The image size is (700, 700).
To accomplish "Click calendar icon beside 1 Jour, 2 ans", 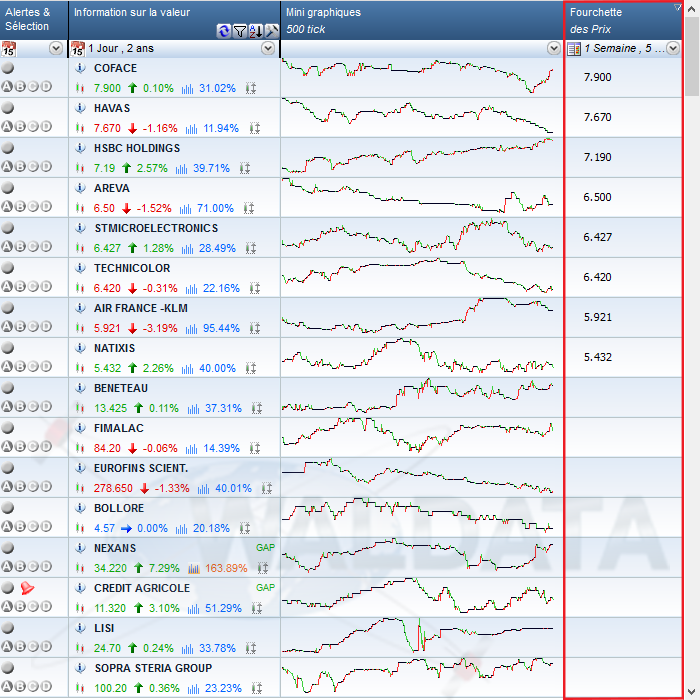I will (78, 48).
